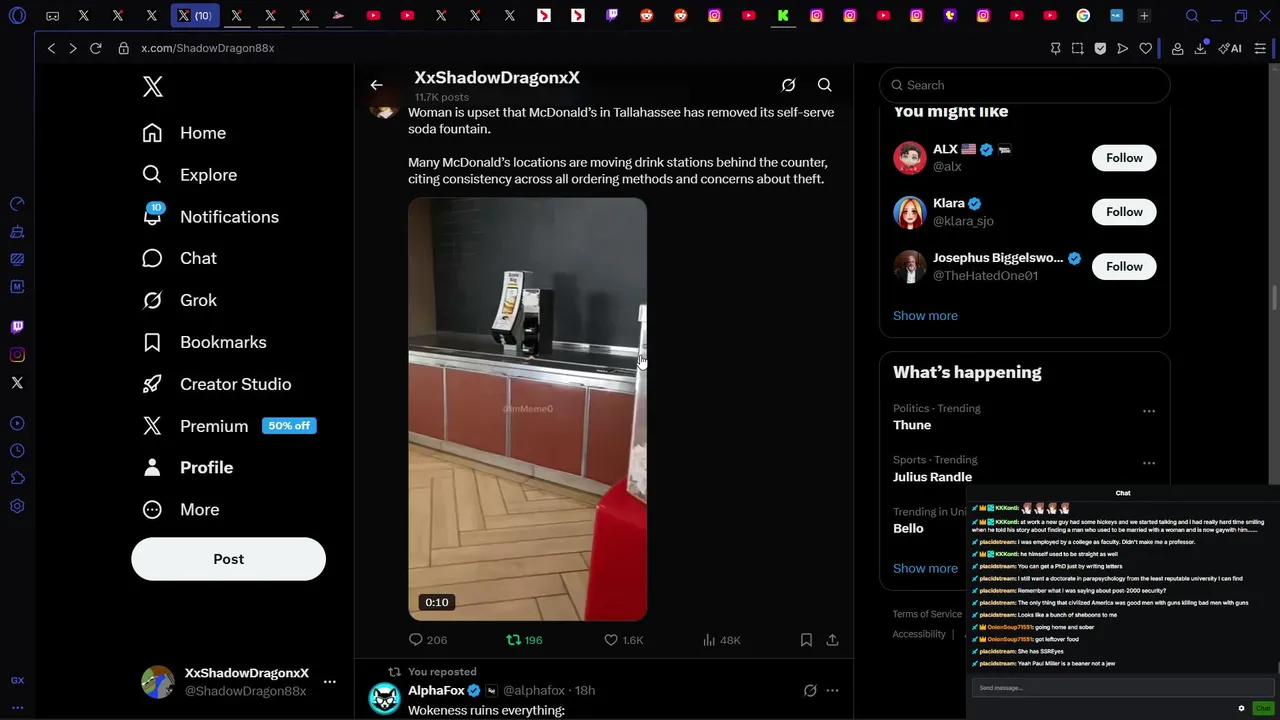1280x720 pixels.
Task: Open a new browser tab
Action: tap(1144, 16)
